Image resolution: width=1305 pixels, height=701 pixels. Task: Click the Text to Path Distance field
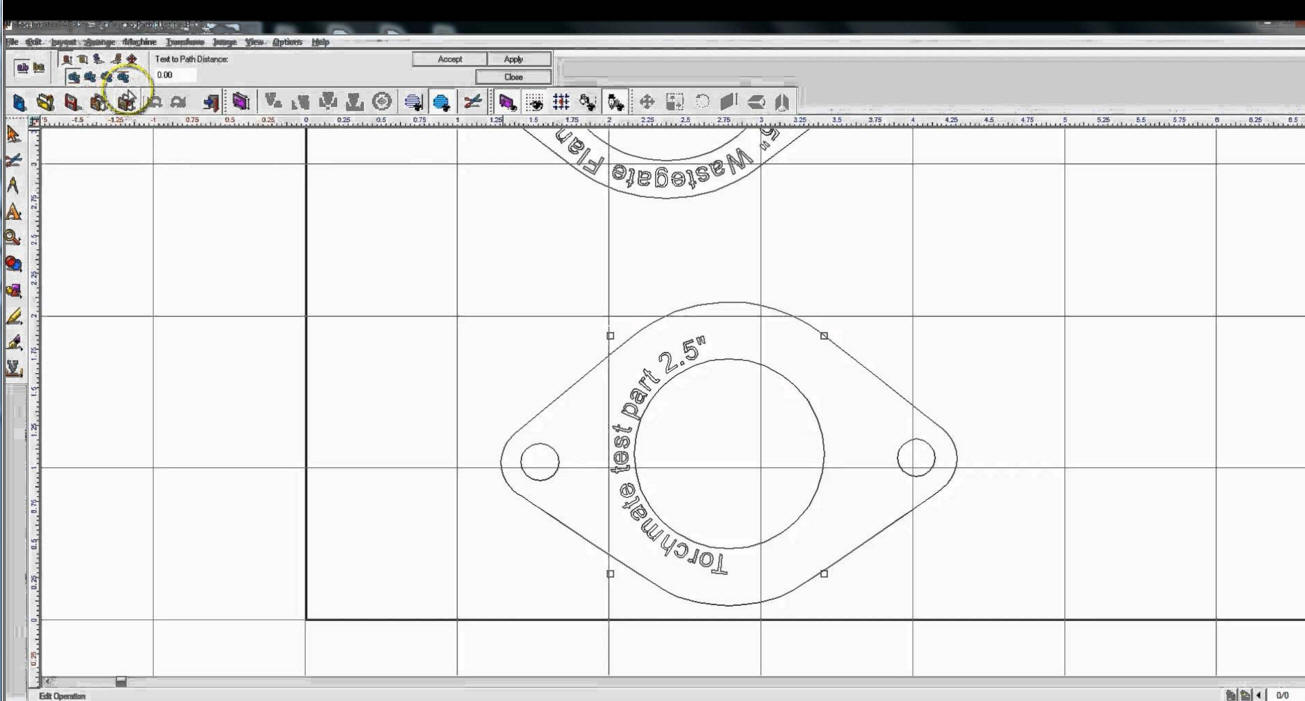pyautogui.click(x=175, y=75)
